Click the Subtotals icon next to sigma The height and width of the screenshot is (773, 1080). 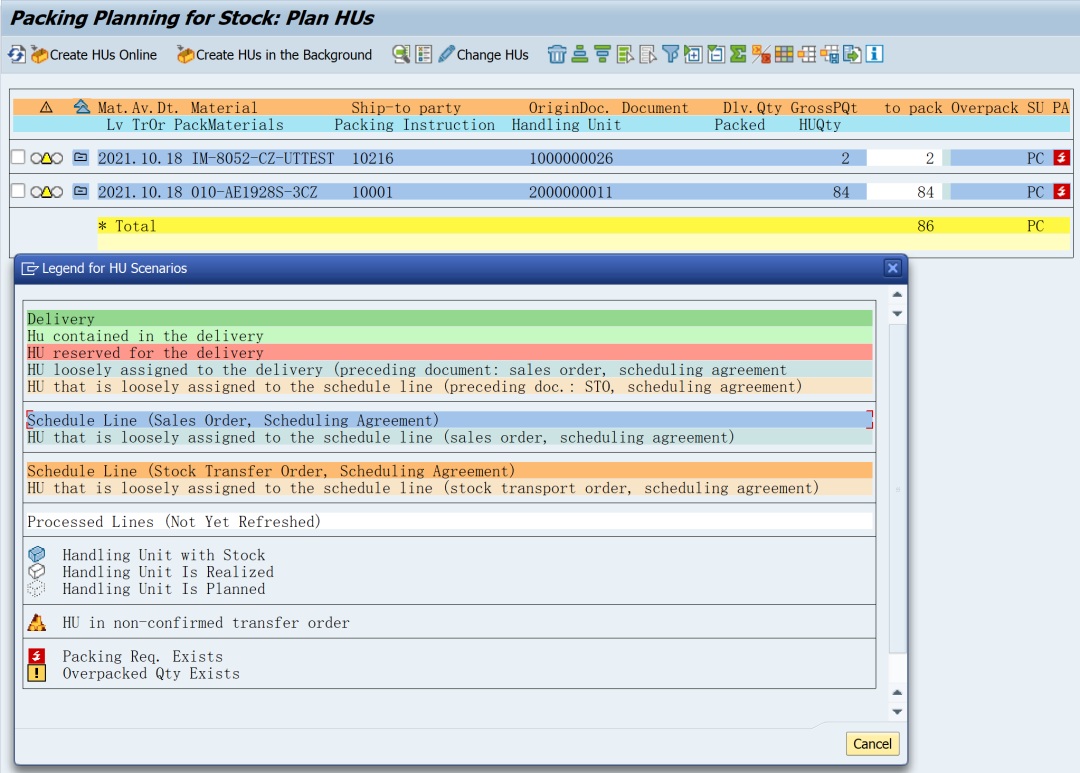761,54
